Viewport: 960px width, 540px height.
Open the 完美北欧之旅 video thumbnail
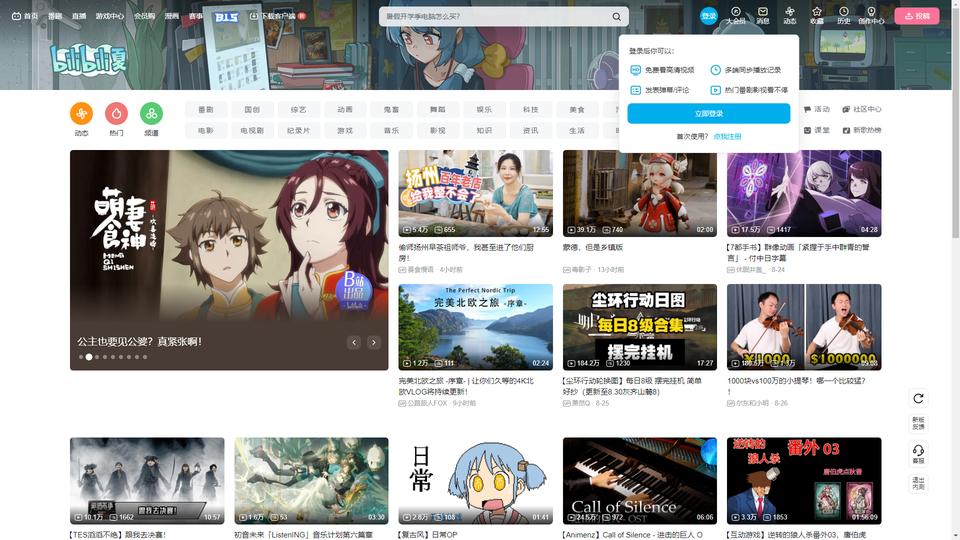pos(476,327)
